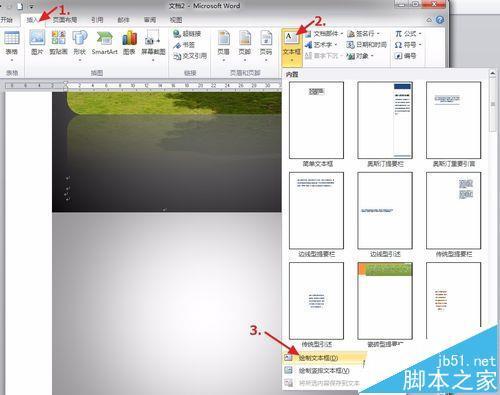This screenshot has height=395, width=500.
Task: Click the horizontal ruler indent marker
Action: (66, 85)
